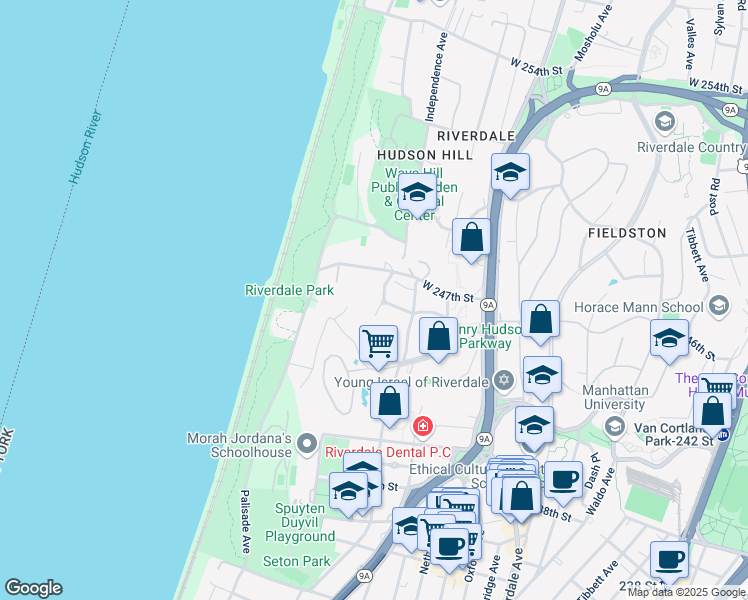Click the Riverdale Country school pin
Viewport: 748px width, 600px height.
tap(664, 122)
